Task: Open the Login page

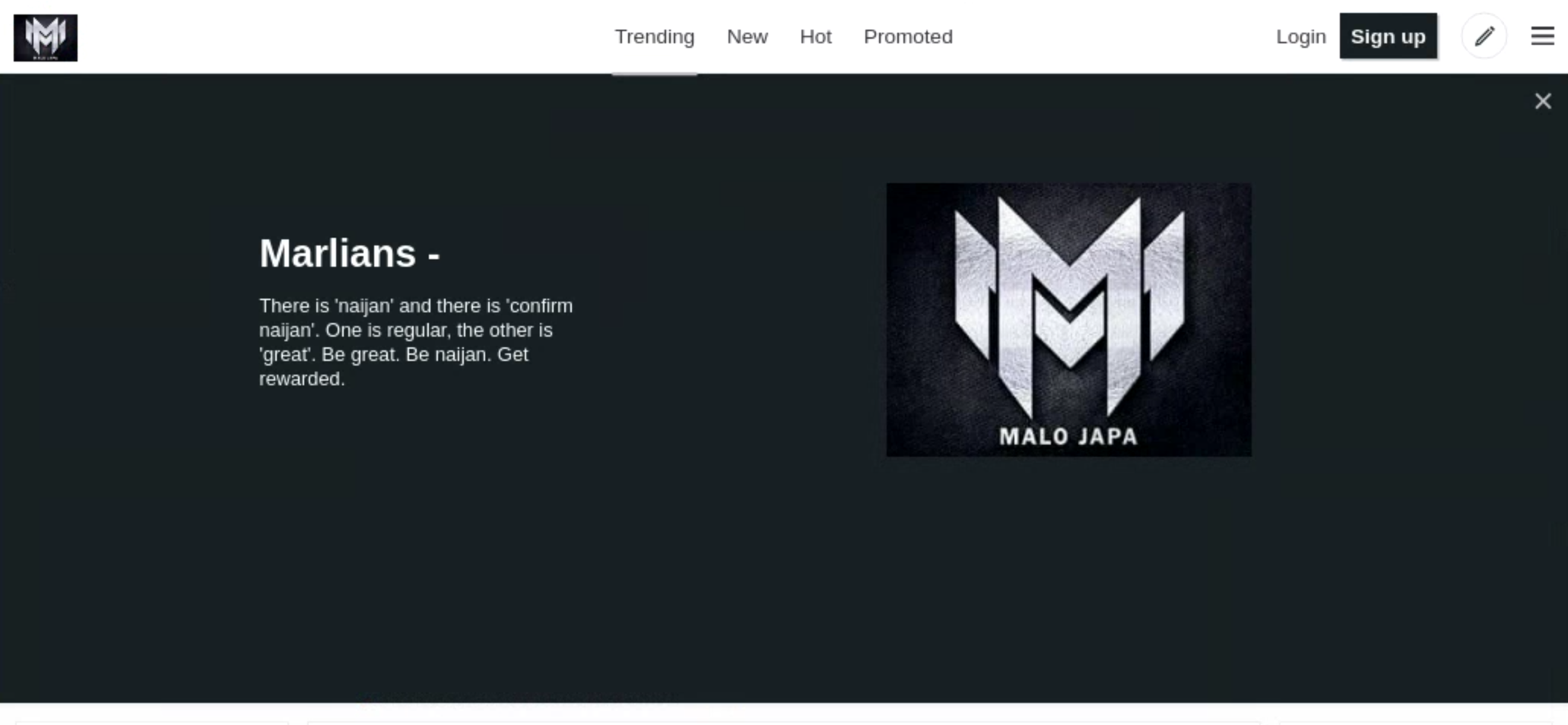Action: point(1300,36)
